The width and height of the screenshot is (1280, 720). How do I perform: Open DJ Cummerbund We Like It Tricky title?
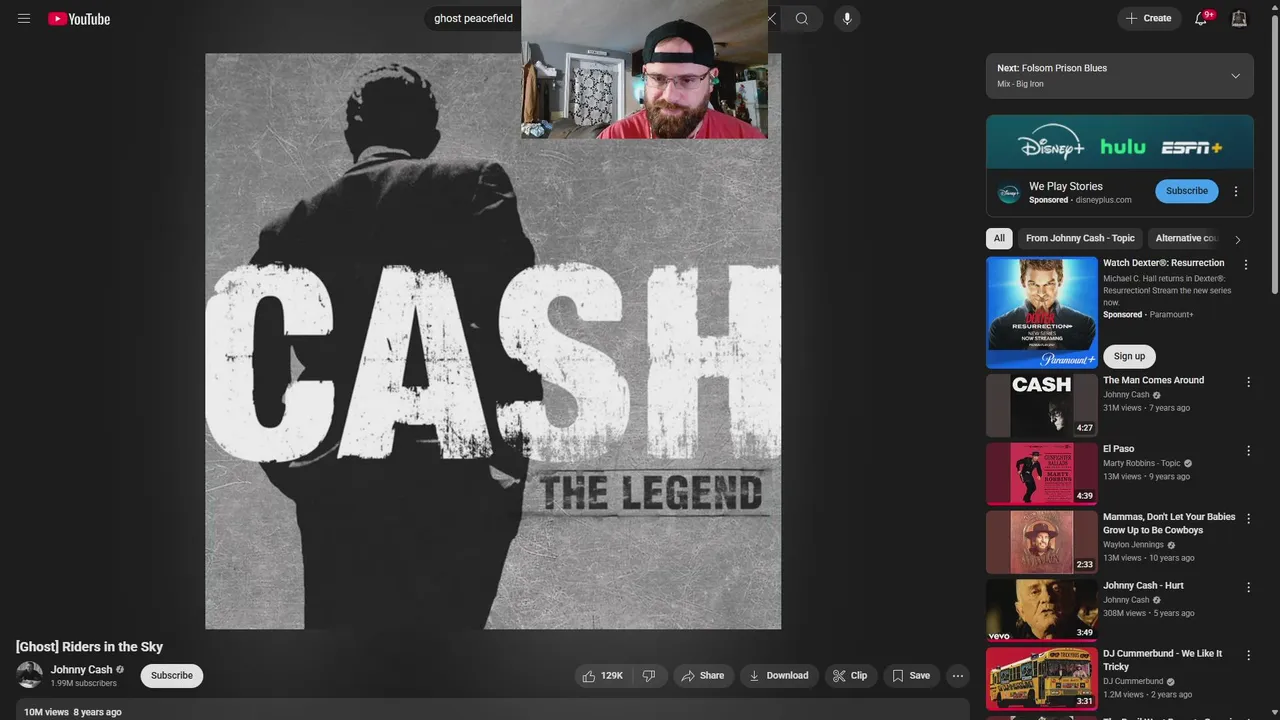point(1162,660)
